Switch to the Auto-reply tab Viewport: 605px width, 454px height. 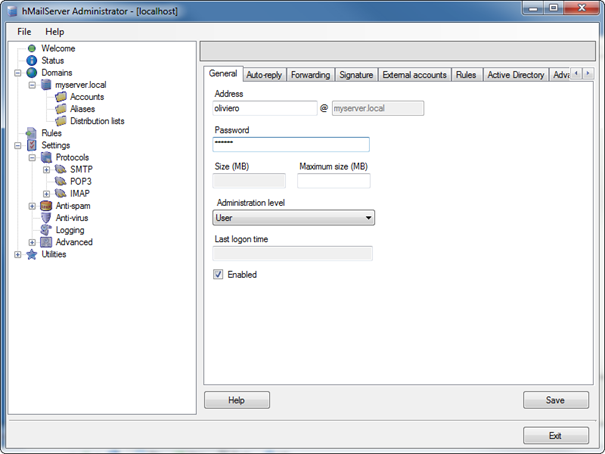click(x=264, y=75)
